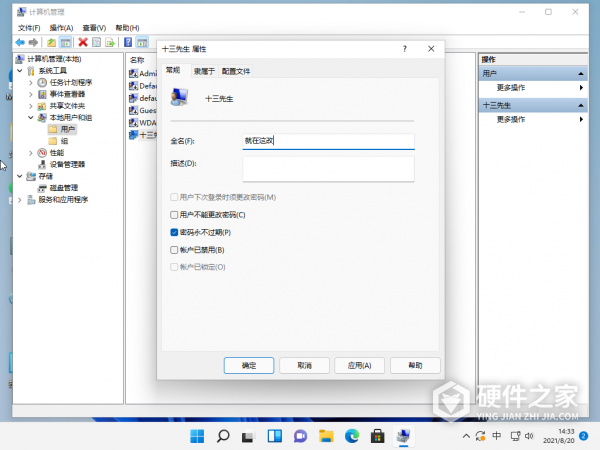The image size is (600, 450).
Task: Click the network tray icon
Action: pyautogui.click(x=515, y=436)
